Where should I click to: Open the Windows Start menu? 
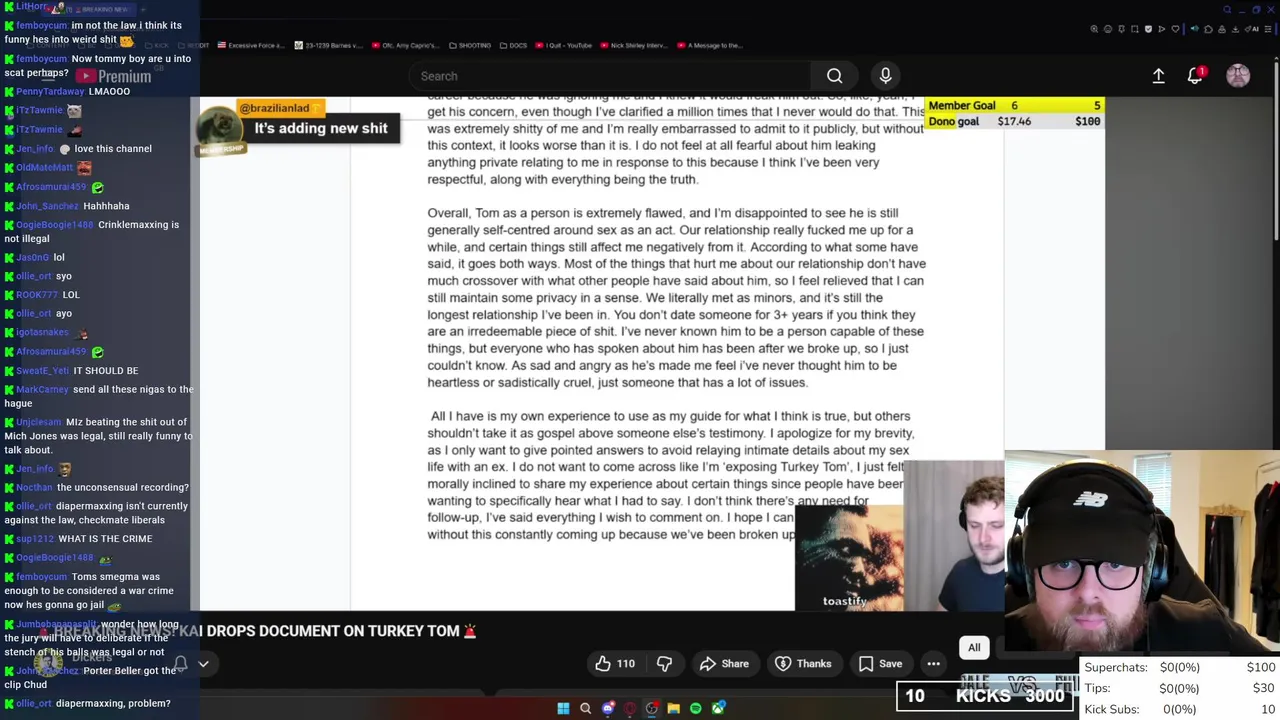tap(563, 709)
